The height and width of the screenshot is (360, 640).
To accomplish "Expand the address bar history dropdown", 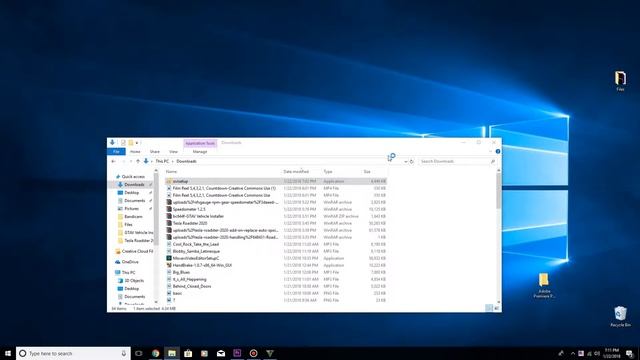I will tap(405, 161).
